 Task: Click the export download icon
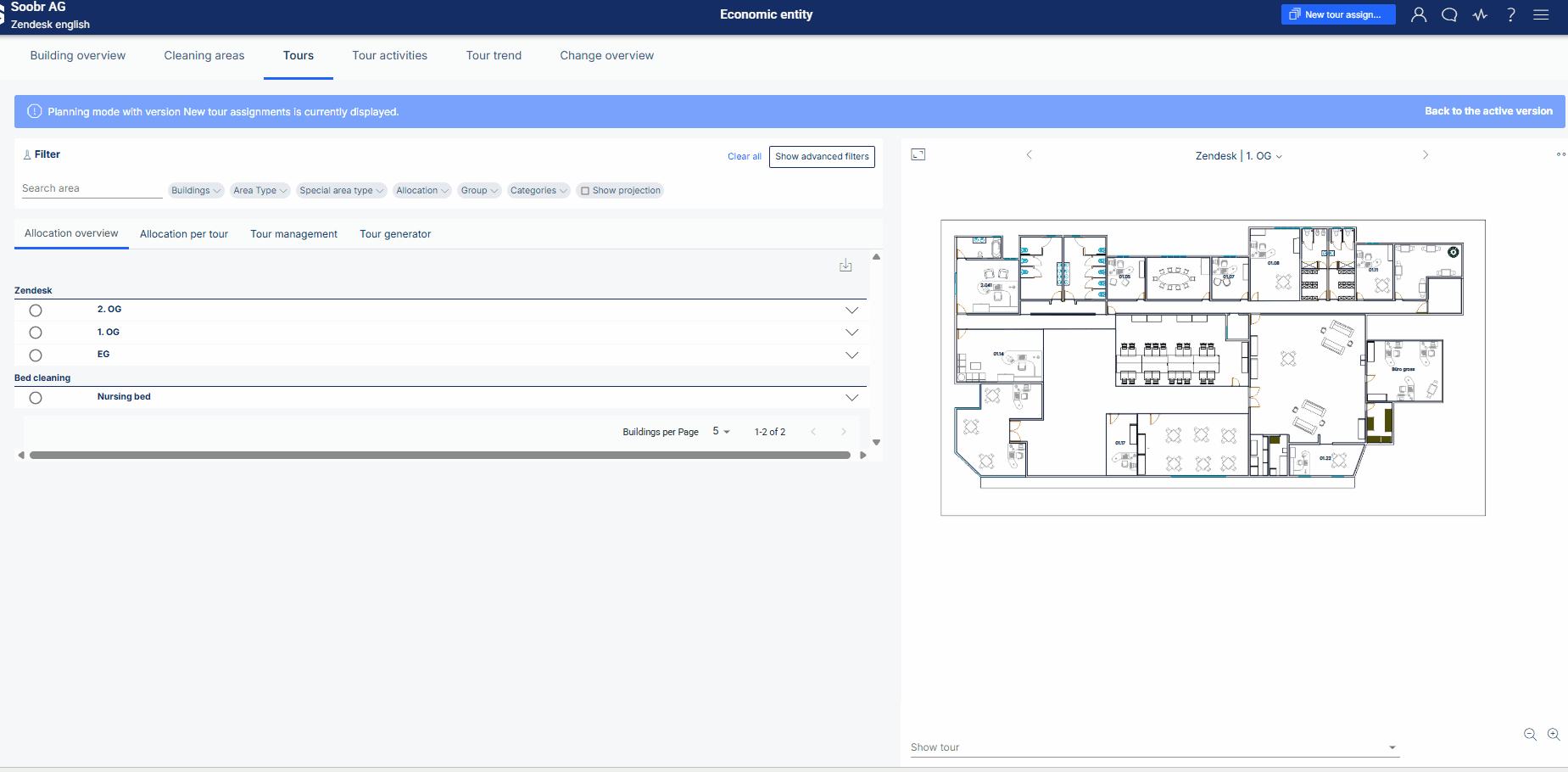[x=845, y=266]
